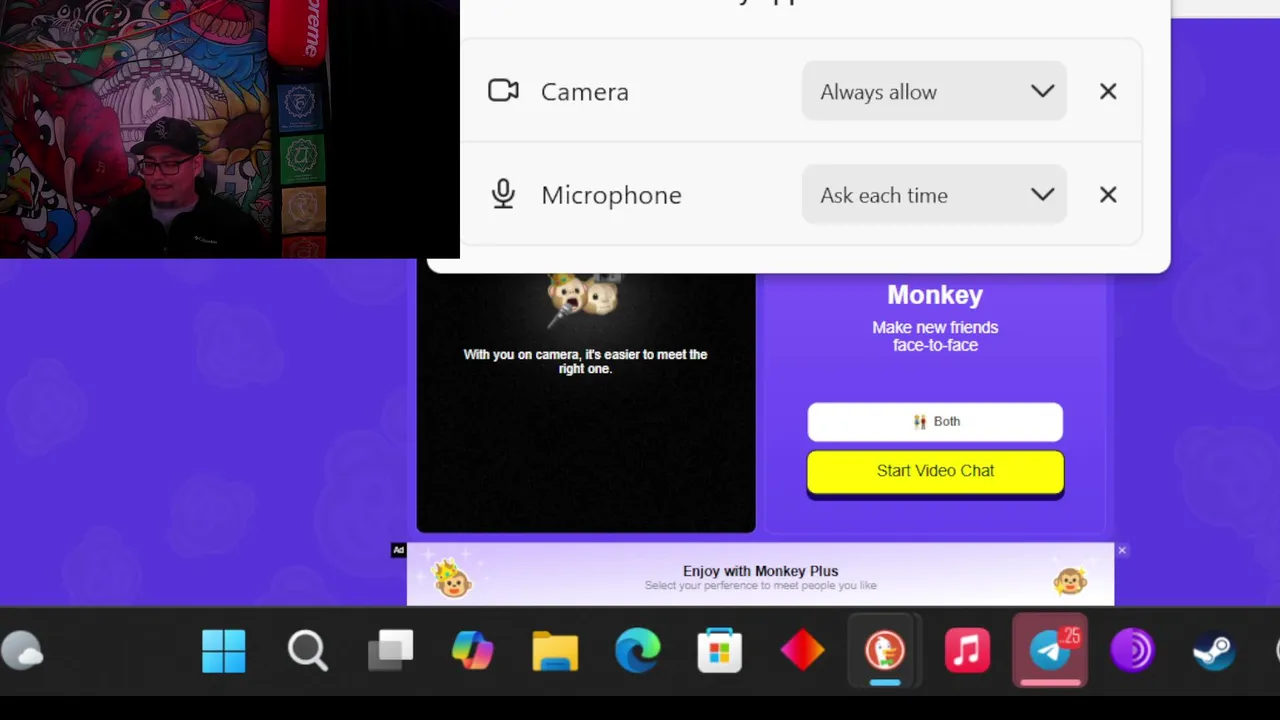Click the Monkey heading text

click(x=935, y=295)
